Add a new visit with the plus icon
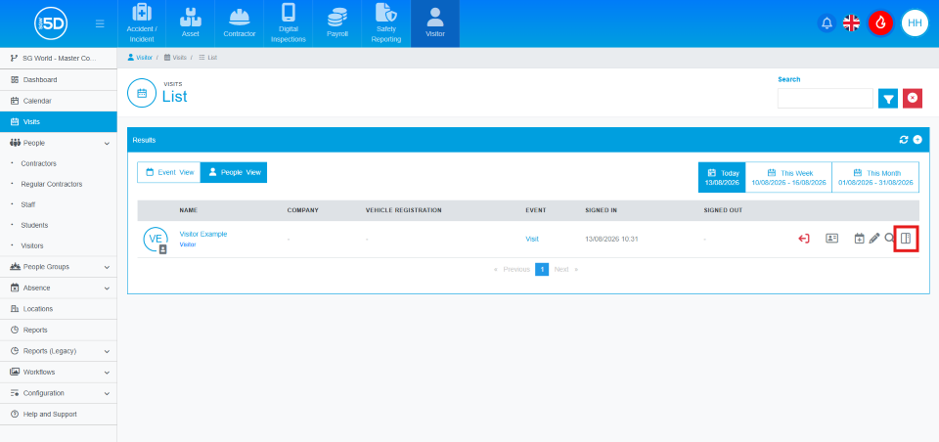Image resolution: width=939 pixels, height=442 pixels. 917,140
